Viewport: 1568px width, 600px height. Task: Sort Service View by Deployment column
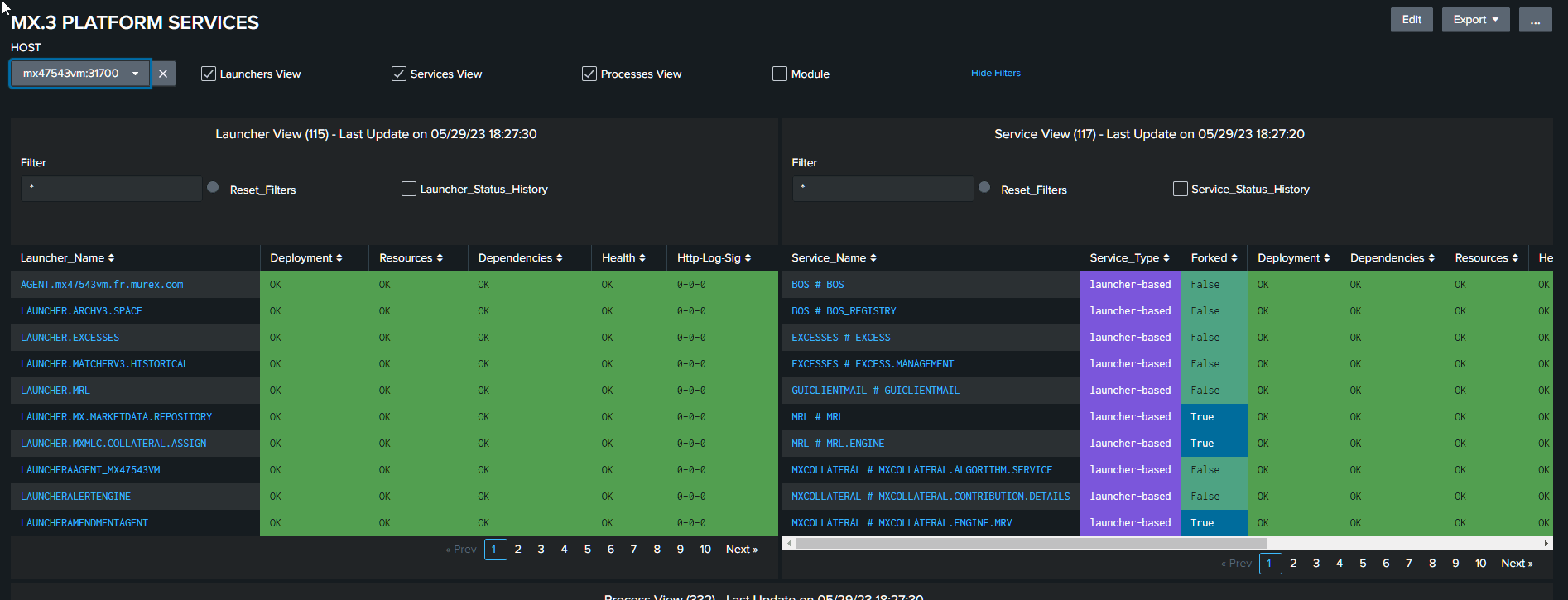point(1294,257)
